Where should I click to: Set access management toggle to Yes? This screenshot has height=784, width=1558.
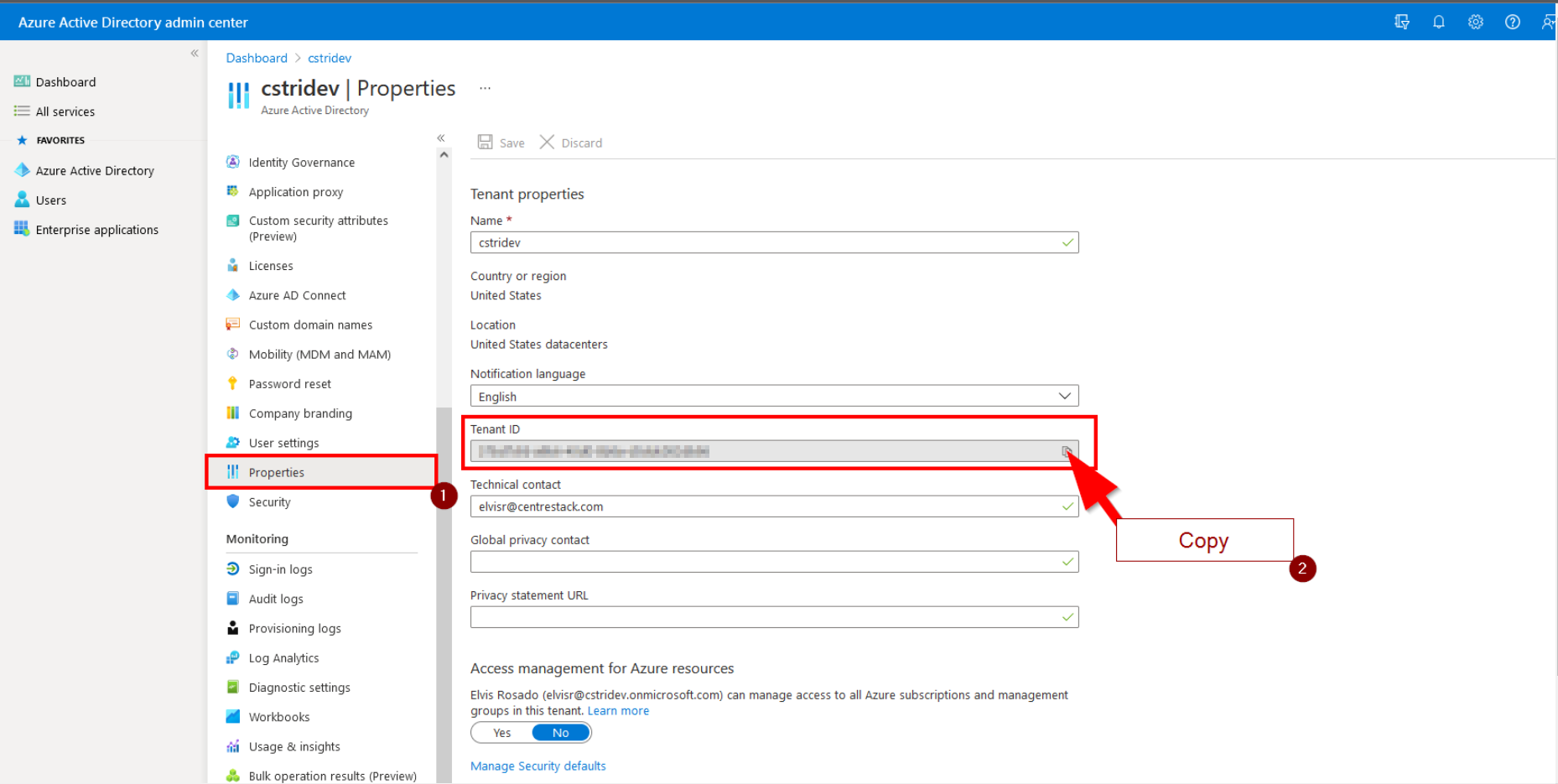click(502, 733)
